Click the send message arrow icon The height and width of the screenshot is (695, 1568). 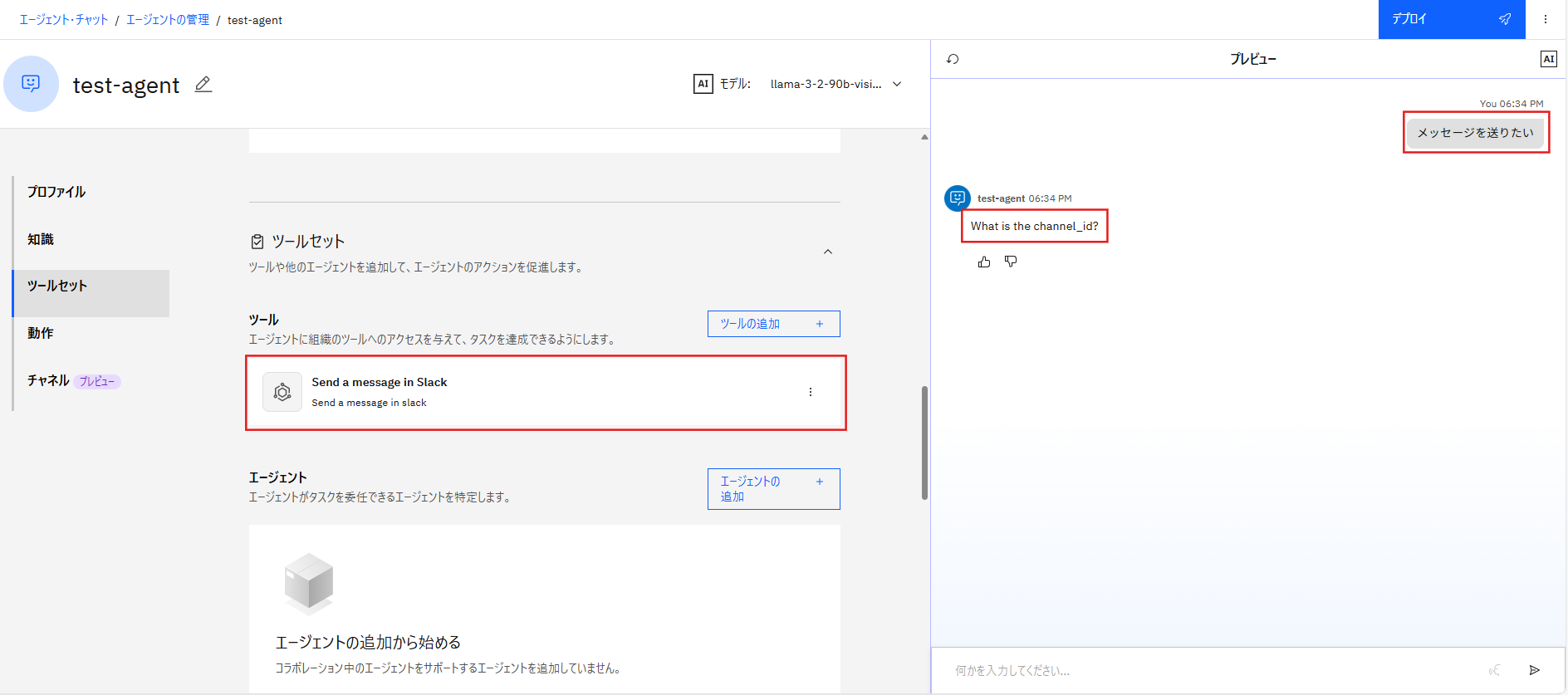pyautogui.click(x=1535, y=670)
